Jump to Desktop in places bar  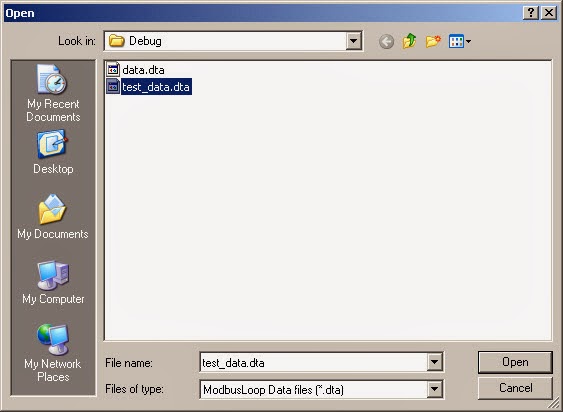(x=53, y=153)
